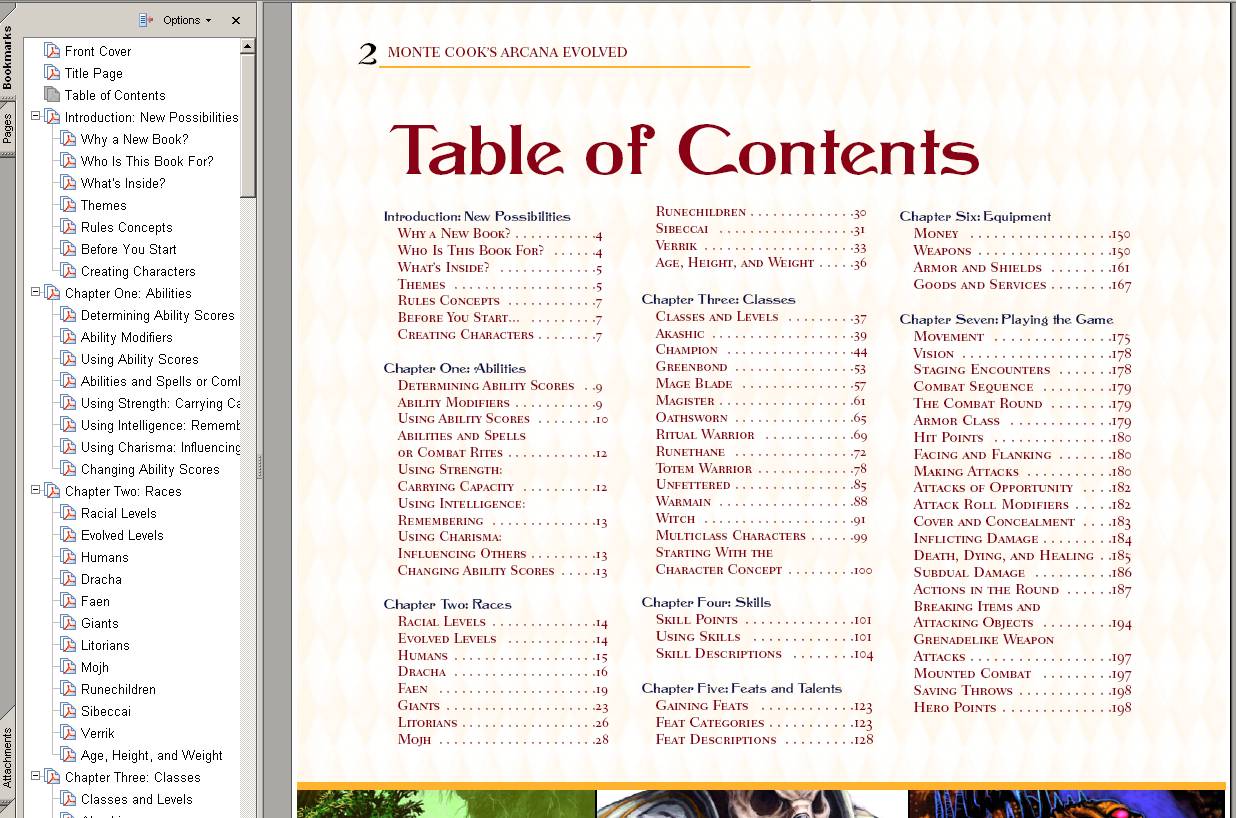Viewport: 1236px width, 818px height.
Task: Select the Before You Start bookmark
Action: pyautogui.click(x=129, y=249)
